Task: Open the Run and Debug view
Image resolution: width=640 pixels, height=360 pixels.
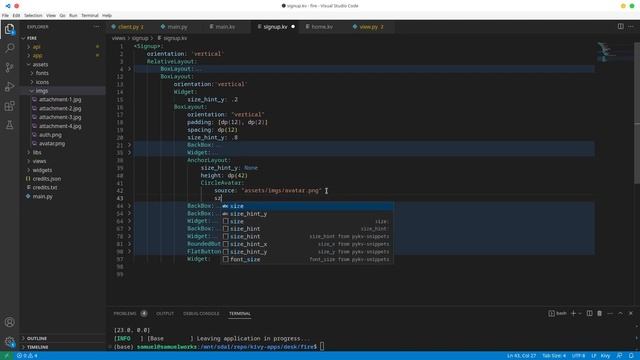Action: coord(9,87)
